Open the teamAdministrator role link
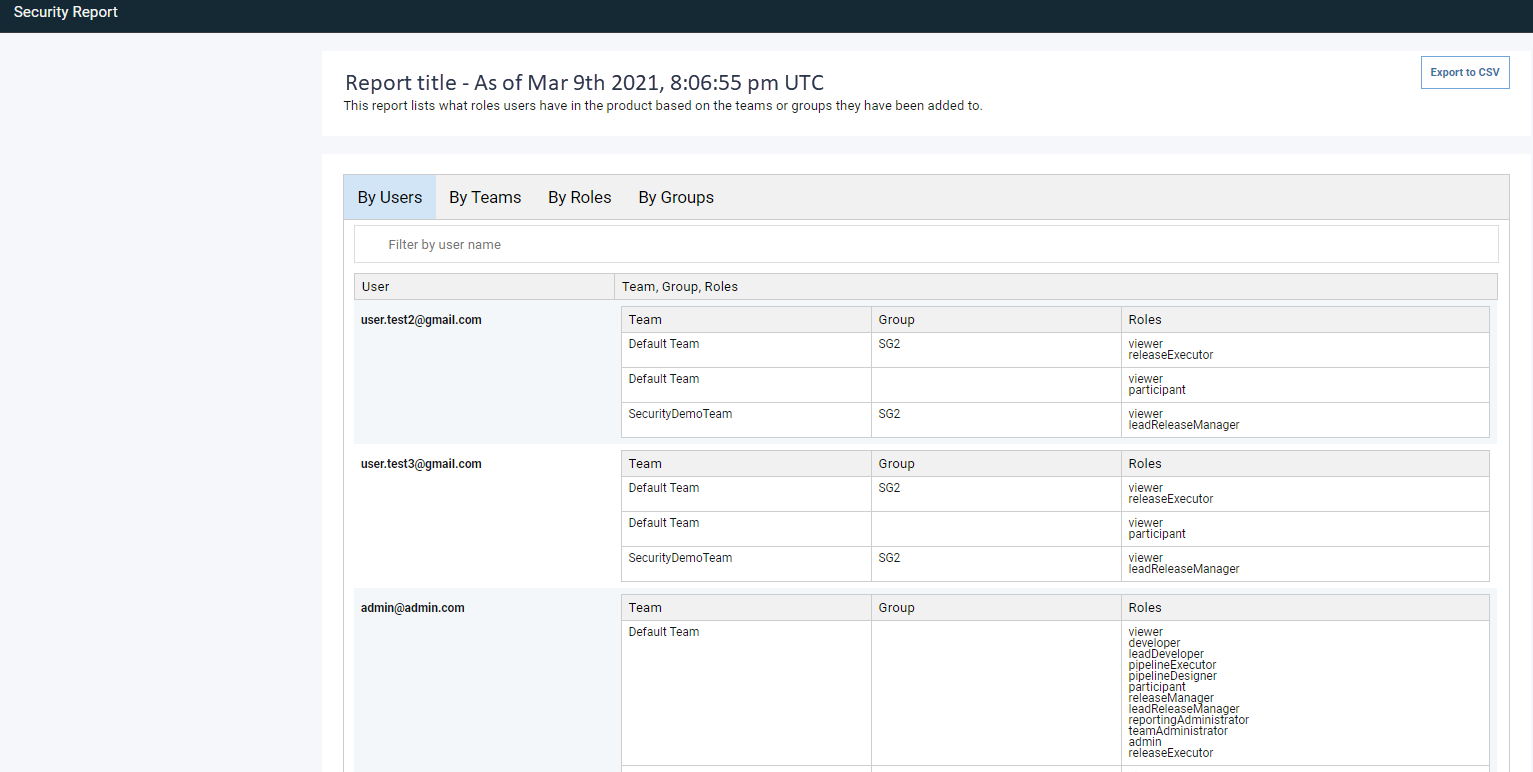The image size is (1533, 772). click(x=1177, y=731)
